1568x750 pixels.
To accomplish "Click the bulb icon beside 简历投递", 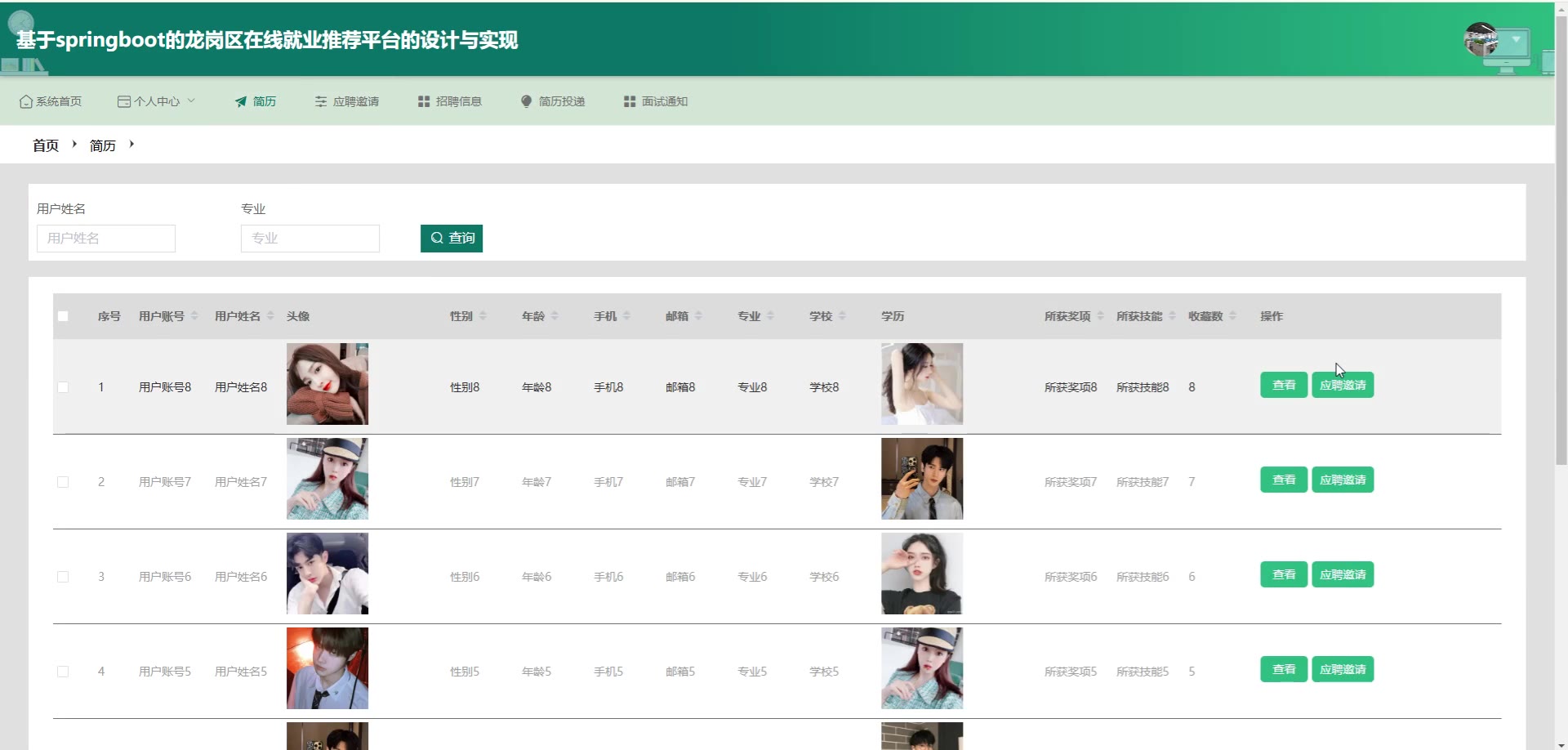I will click(x=526, y=101).
